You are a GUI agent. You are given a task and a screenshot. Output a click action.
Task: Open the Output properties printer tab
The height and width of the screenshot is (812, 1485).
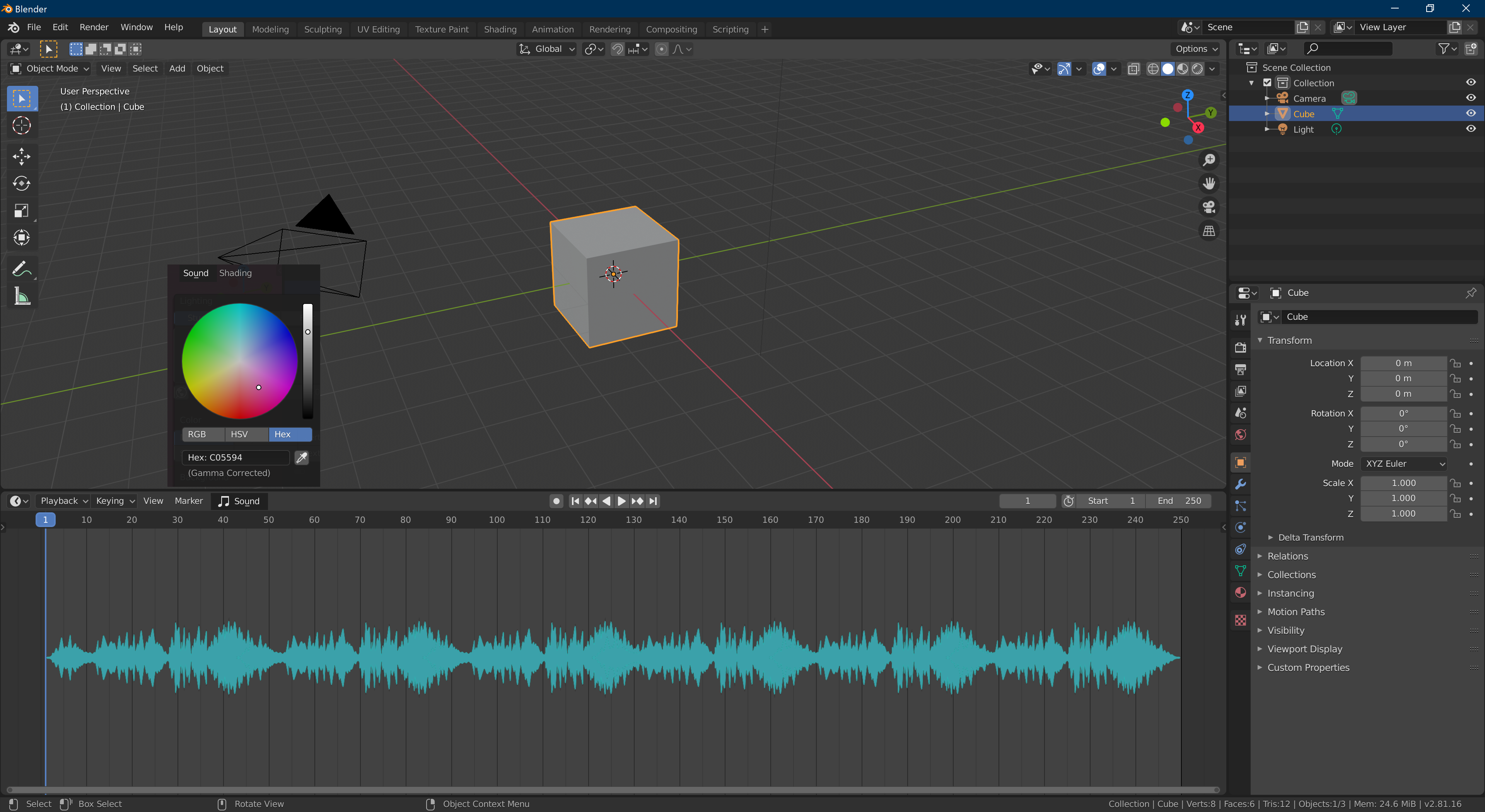click(1241, 369)
